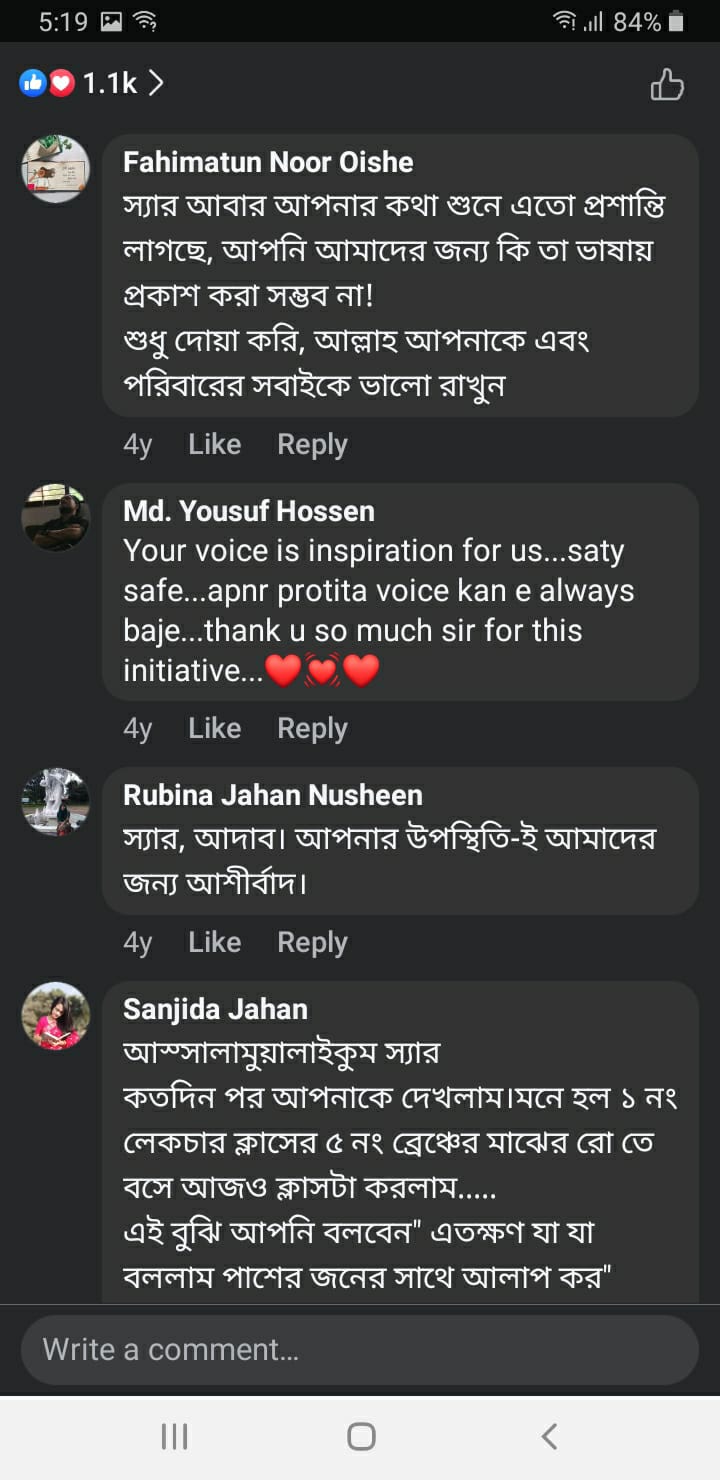This screenshot has height=1480, width=720.
Task: Open Sanjida Jahan's profile picture
Action: (56, 1015)
